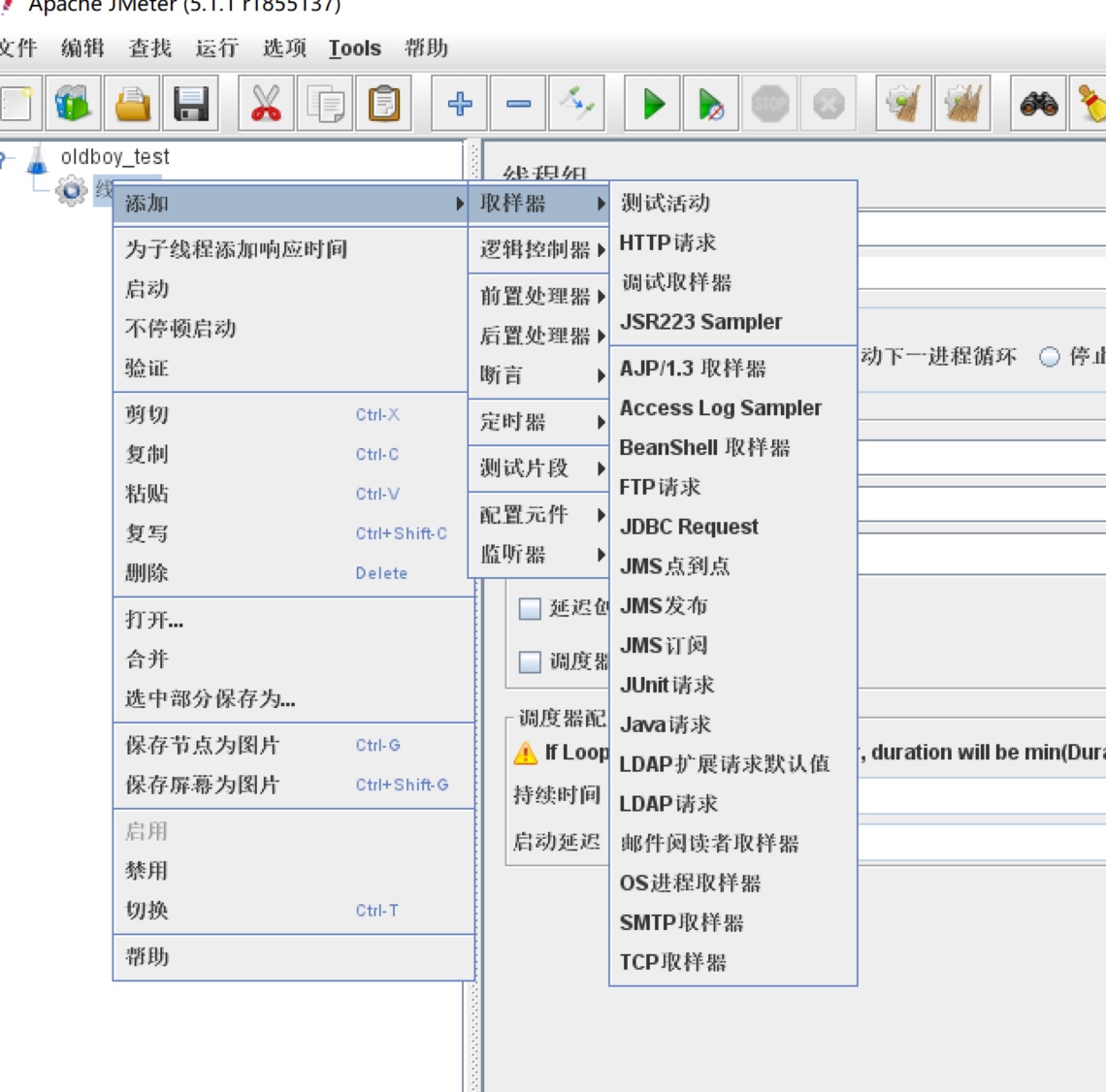Click the Save floppy disk toolbar icon
This screenshot has width=1106, height=1092.
[x=191, y=103]
